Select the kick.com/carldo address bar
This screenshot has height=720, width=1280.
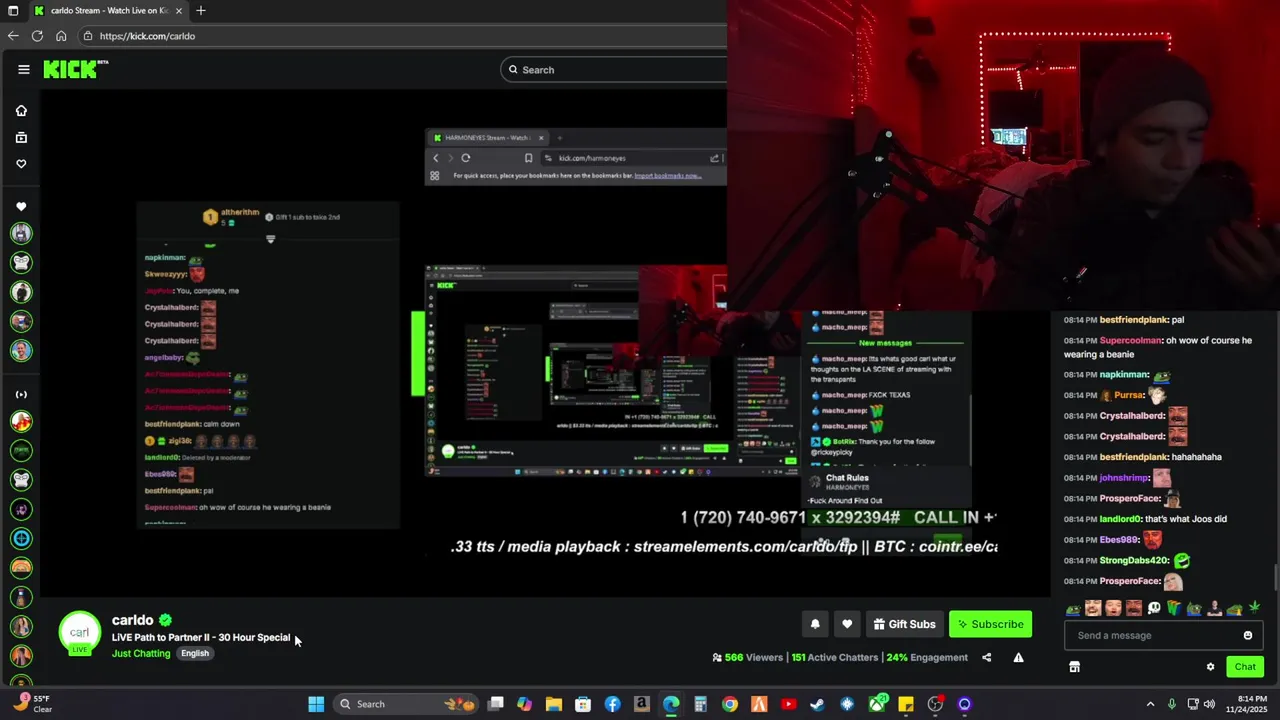coord(400,36)
